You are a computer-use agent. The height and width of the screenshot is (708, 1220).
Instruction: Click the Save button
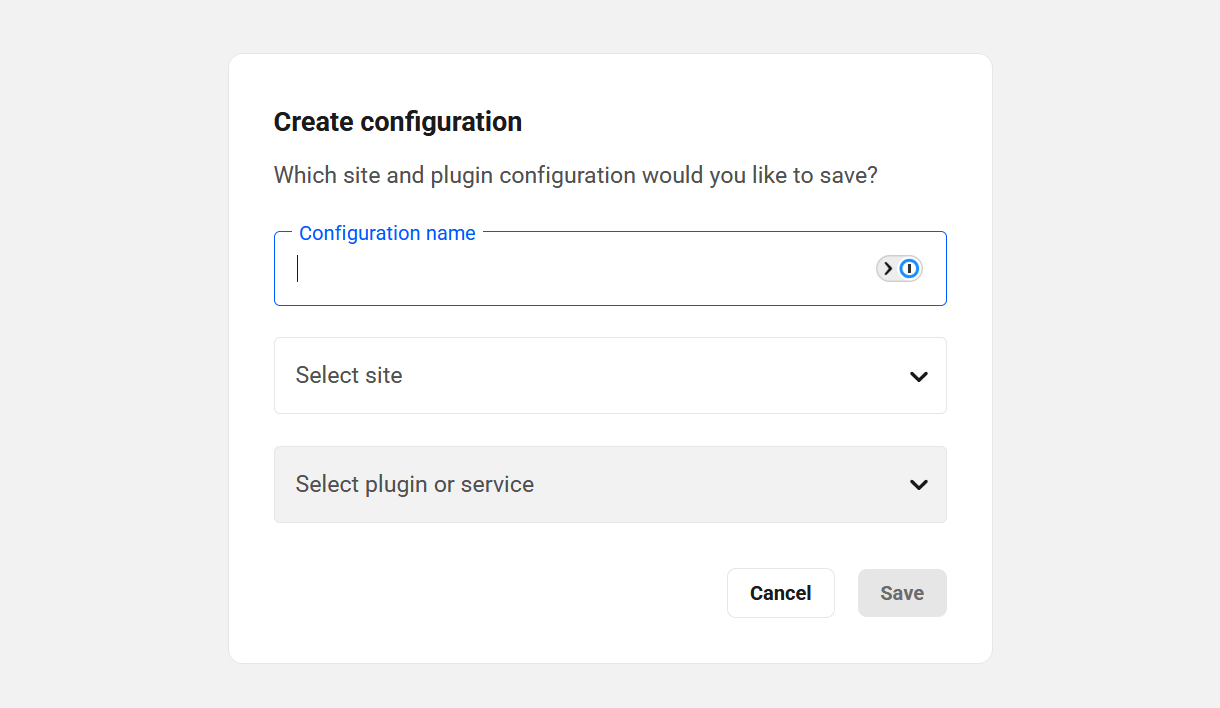pyautogui.click(x=902, y=593)
